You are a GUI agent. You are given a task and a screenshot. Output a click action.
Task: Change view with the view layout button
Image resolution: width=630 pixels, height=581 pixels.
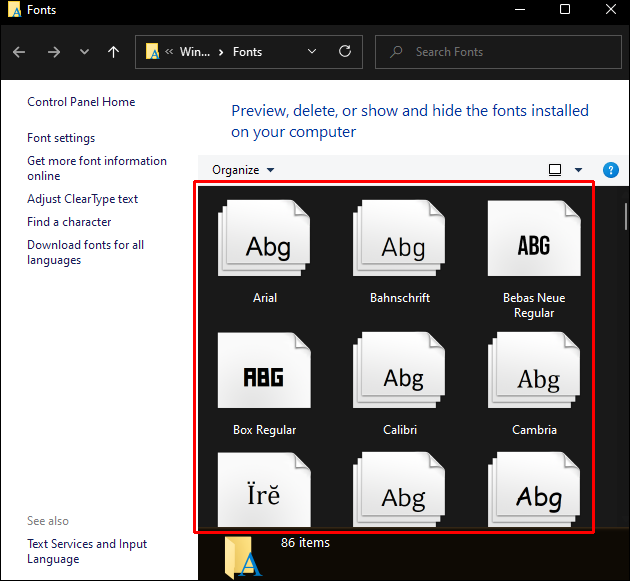(x=555, y=170)
